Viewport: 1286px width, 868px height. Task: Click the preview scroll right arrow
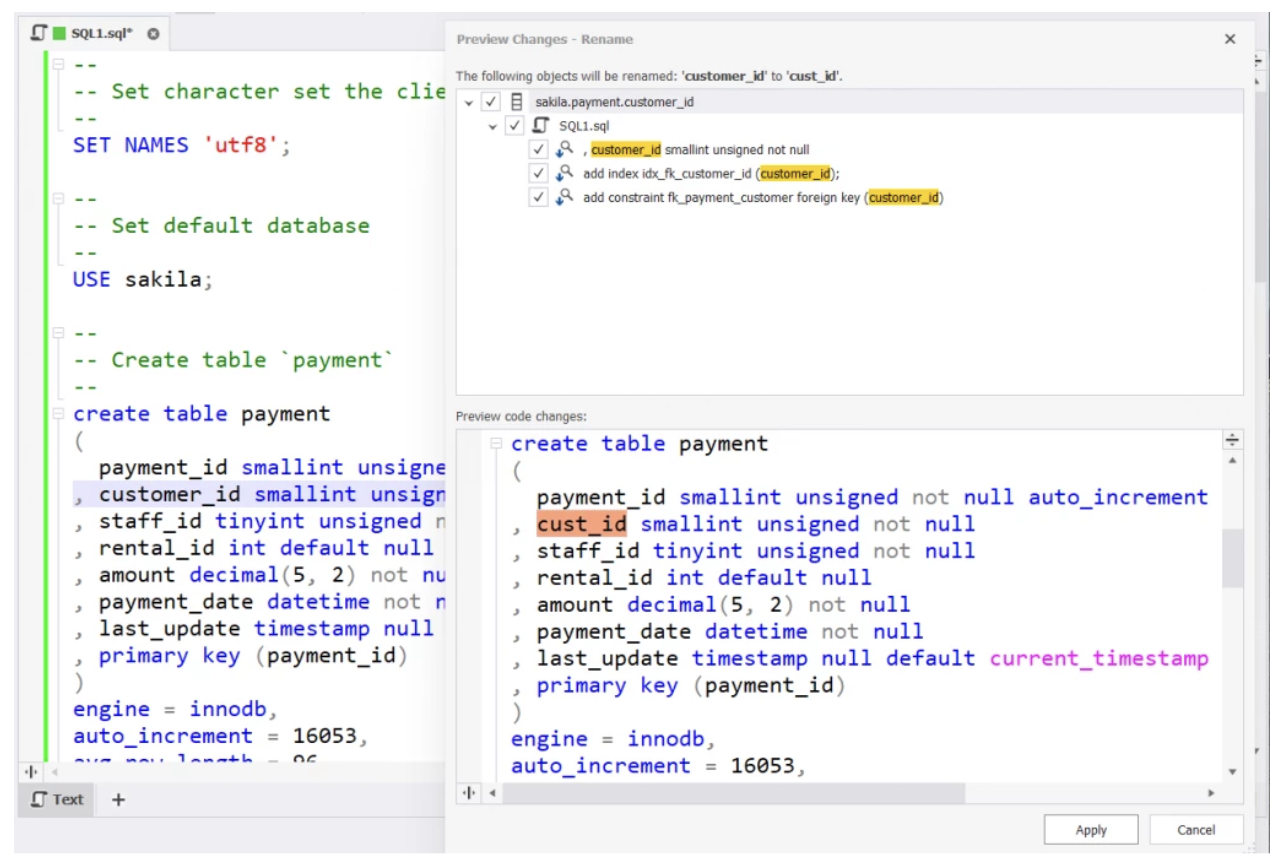(x=1212, y=793)
